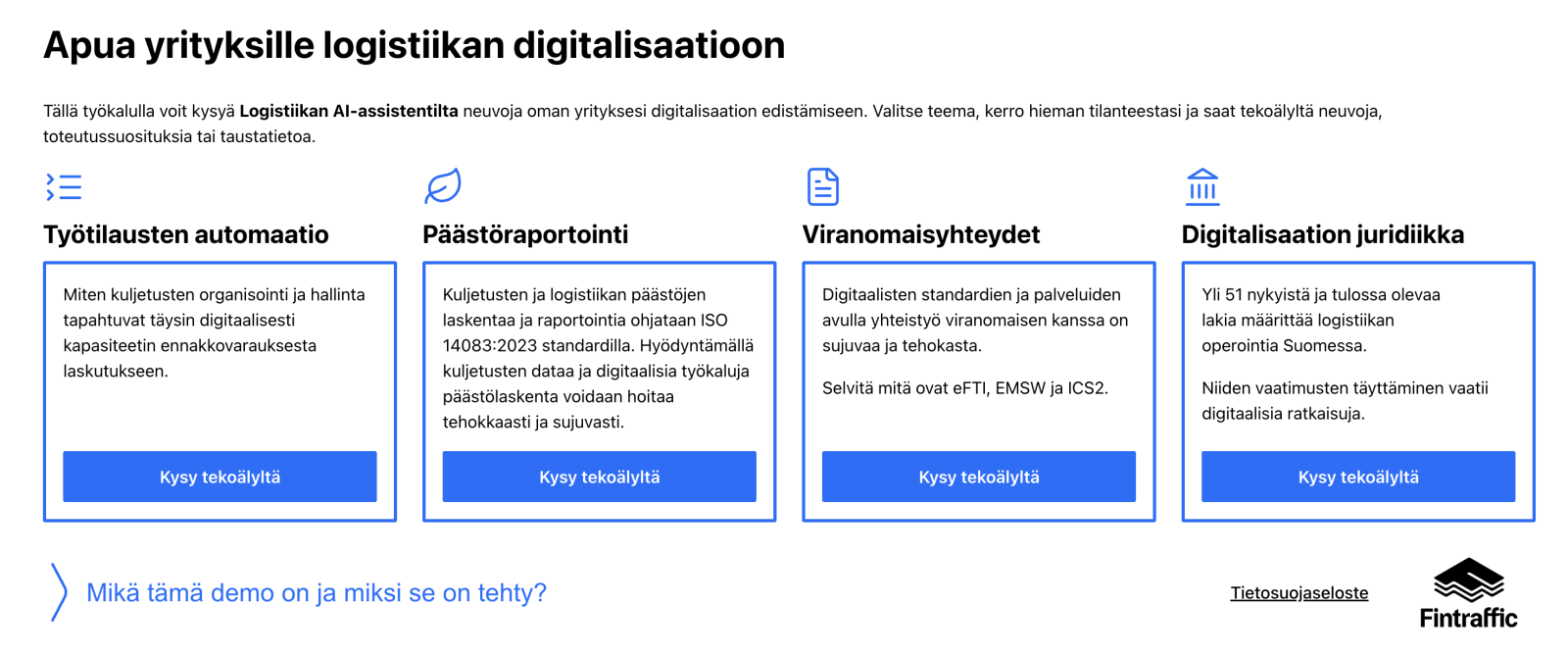Click the list icon above Työtilausten automaatio
The width and height of the screenshot is (1568, 656).
coord(64,186)
